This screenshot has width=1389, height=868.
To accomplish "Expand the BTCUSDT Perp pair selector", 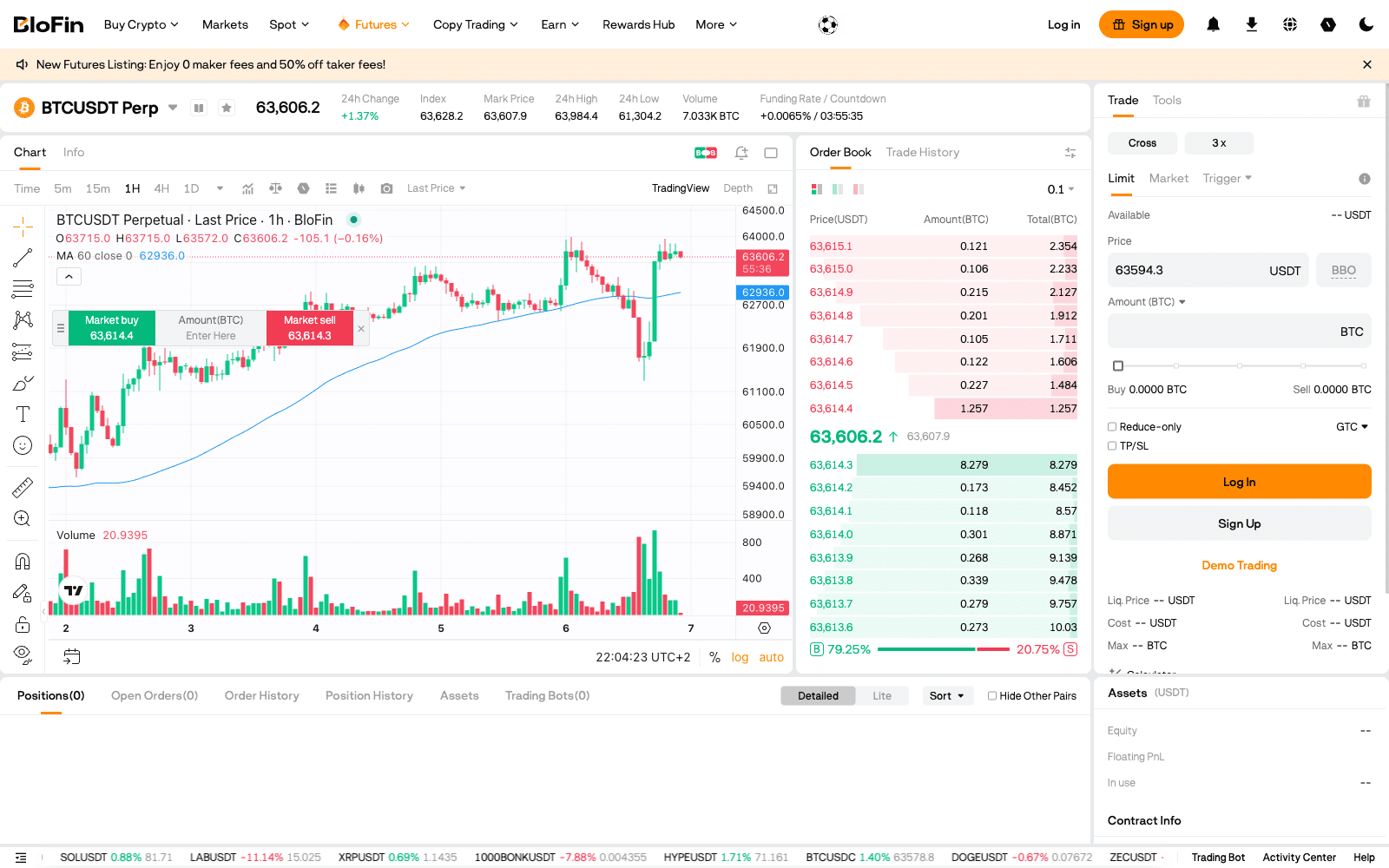I will [x=173, y=108].
